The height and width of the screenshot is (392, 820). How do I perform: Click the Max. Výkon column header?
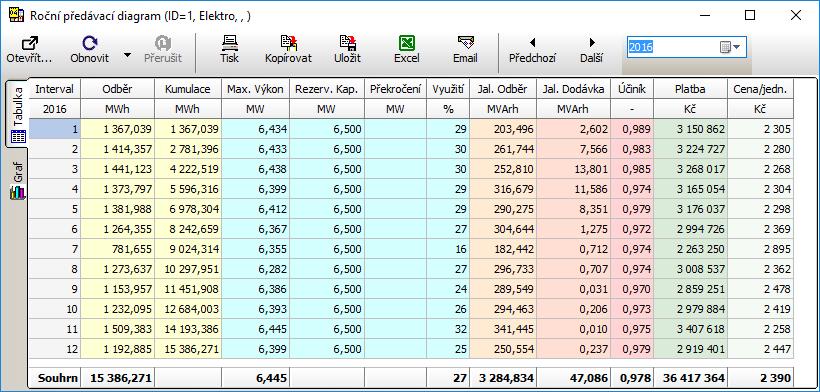pos(255,89)
